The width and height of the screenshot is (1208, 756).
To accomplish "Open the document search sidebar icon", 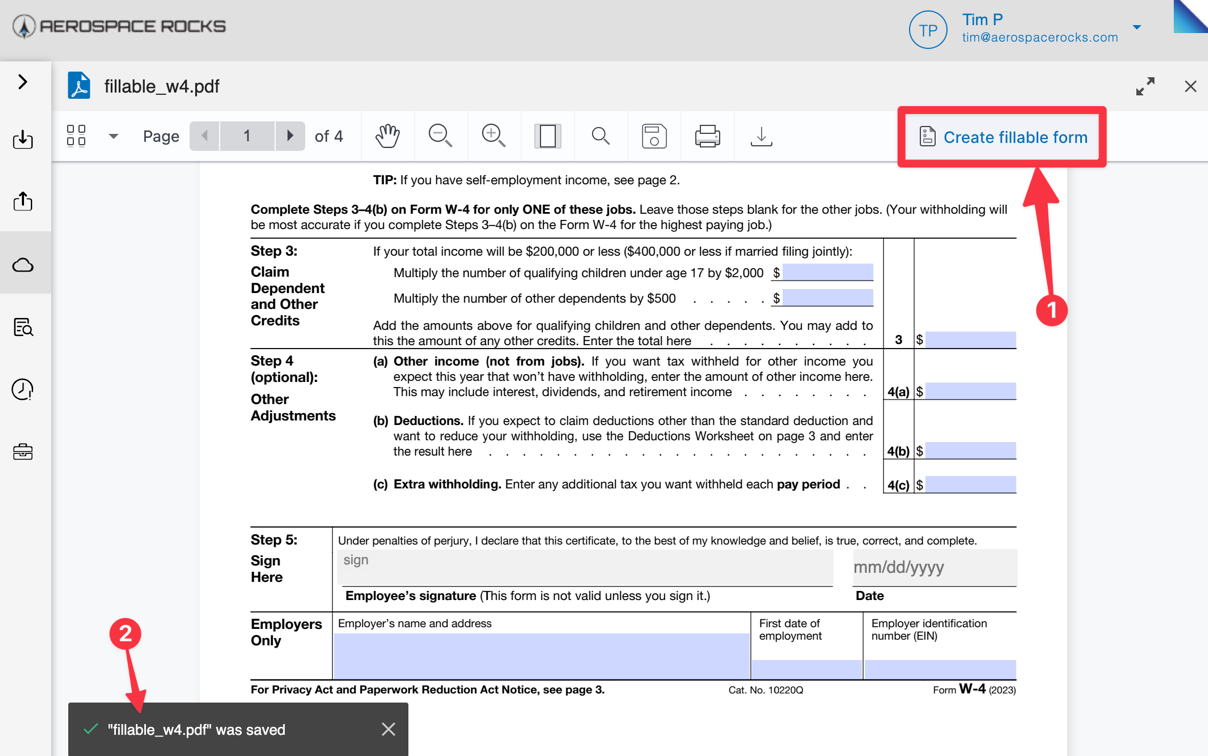I will [23, 327].
